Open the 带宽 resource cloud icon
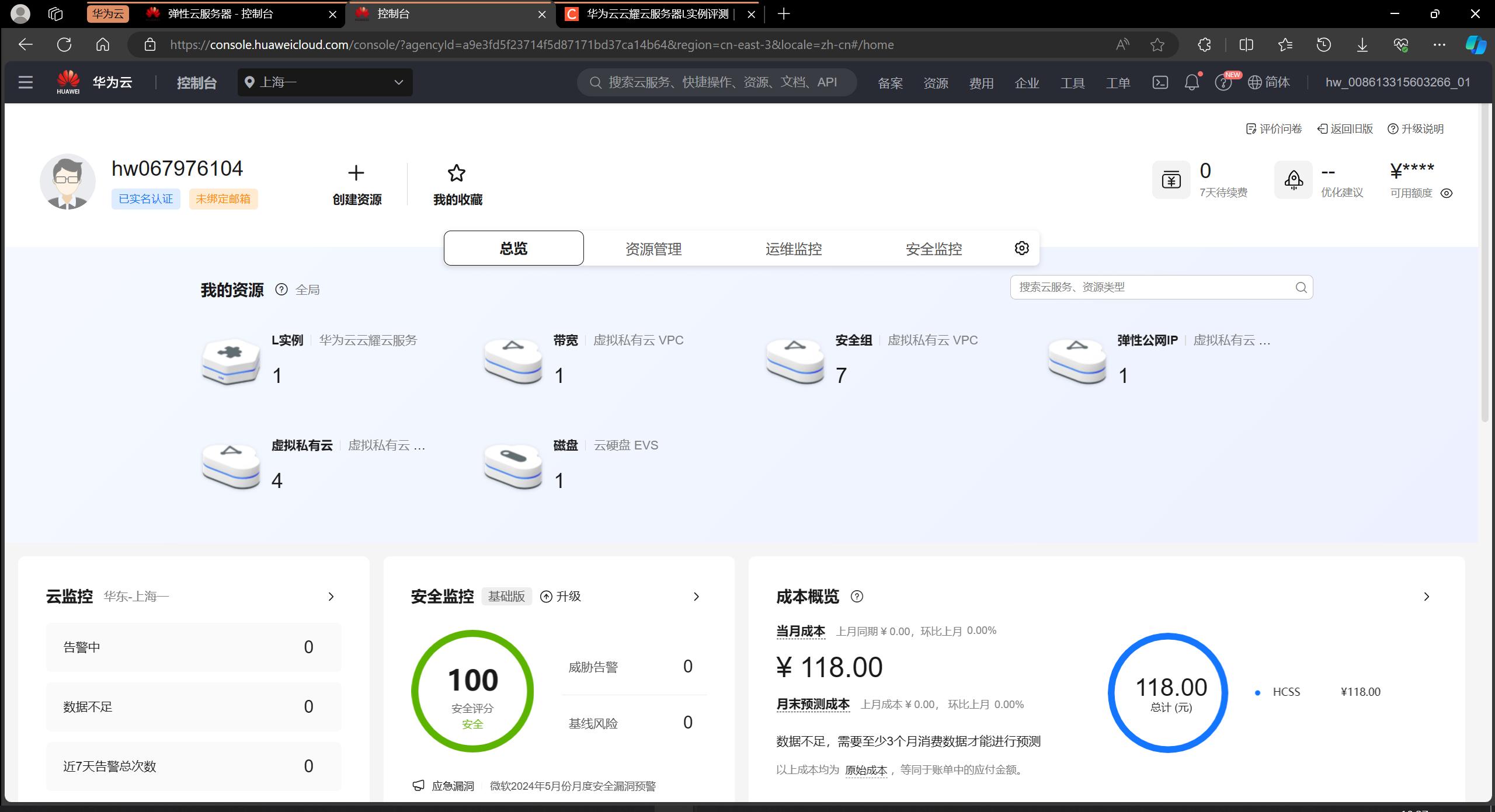This screenshot has height=812, width=1495. [513, 361]
